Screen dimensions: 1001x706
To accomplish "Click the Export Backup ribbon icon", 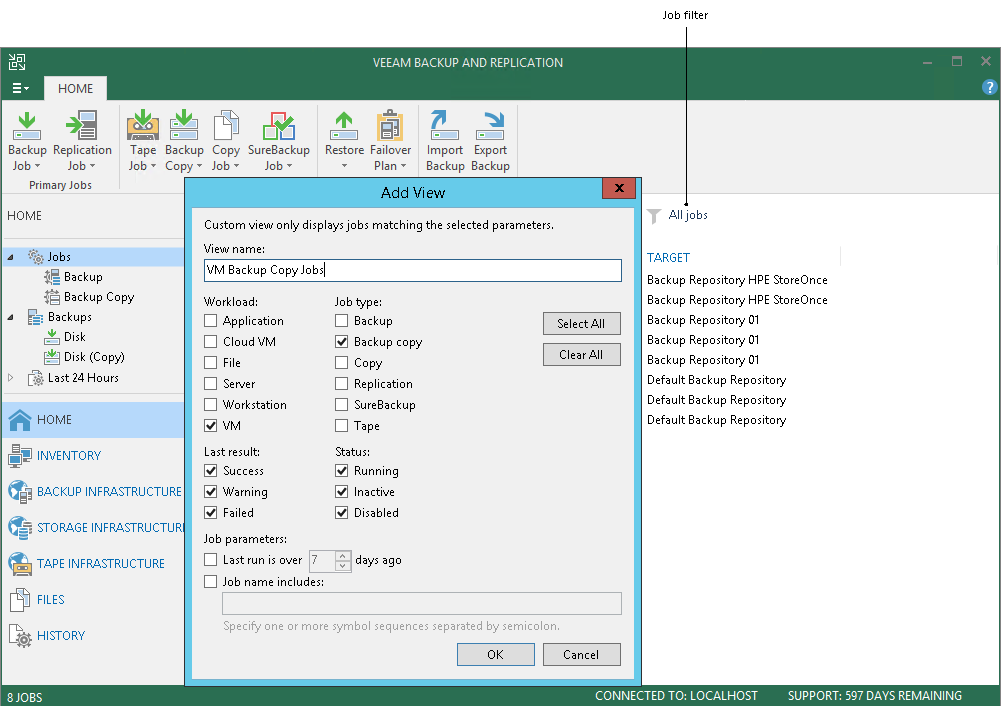I will pos(490,125).
